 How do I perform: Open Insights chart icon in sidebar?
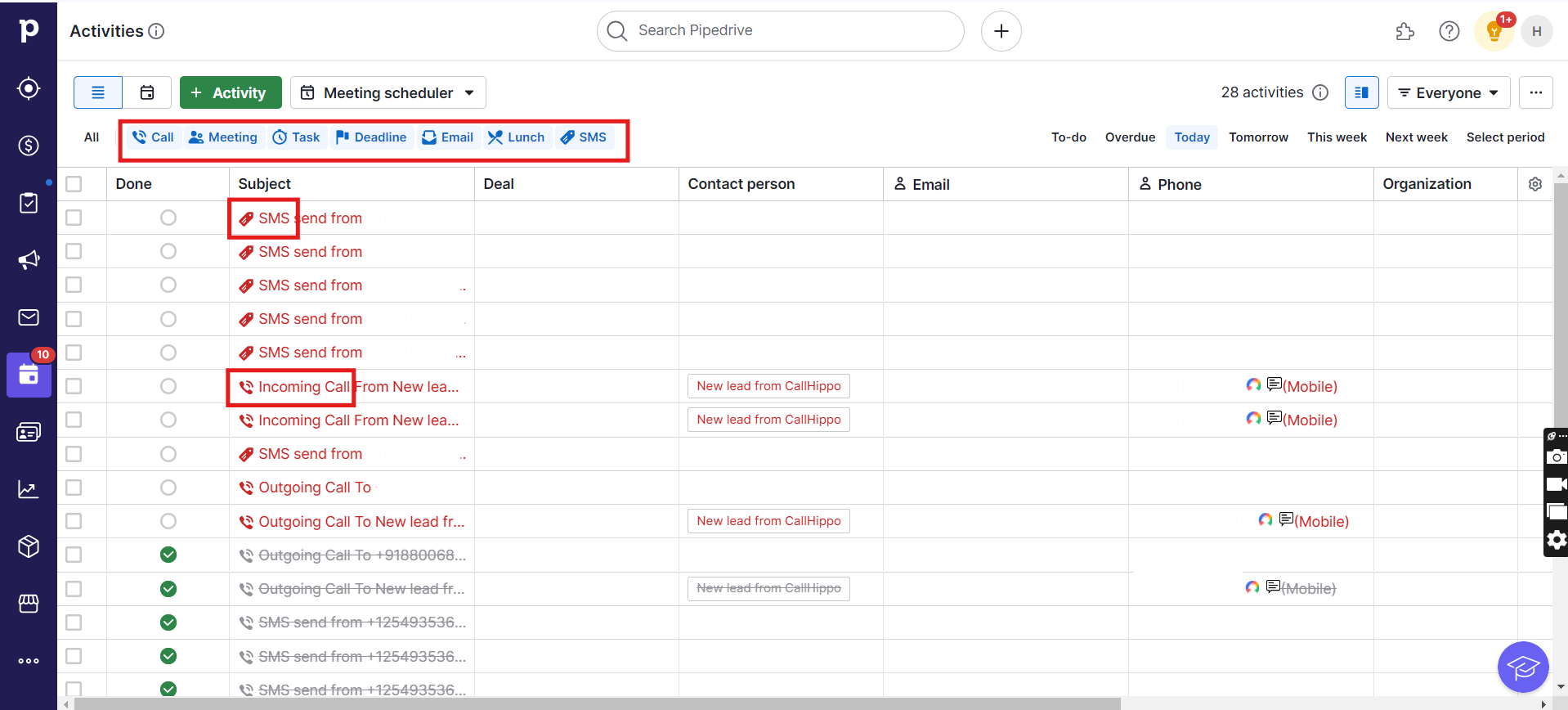tap(29, 489)
